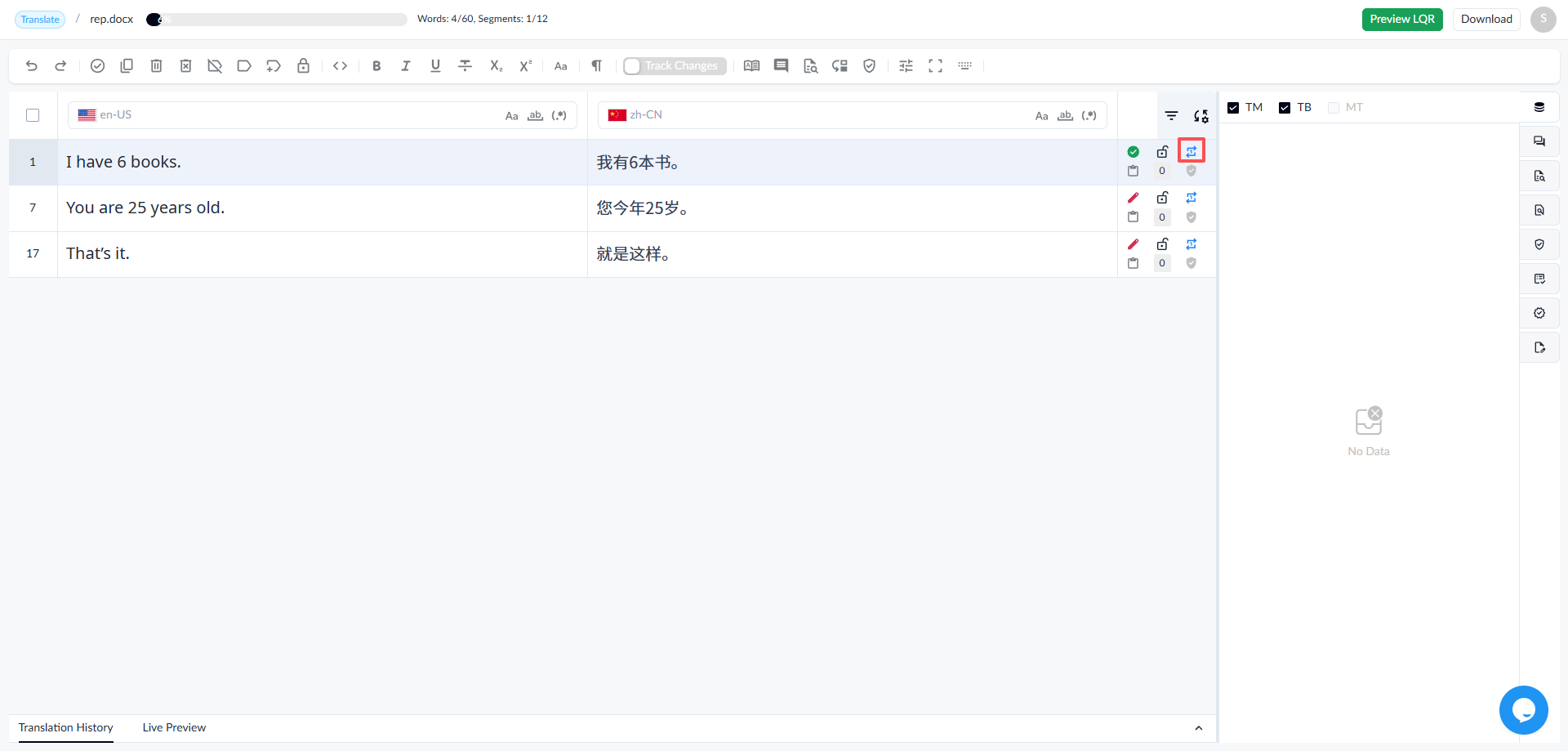1568x751 pixels.
Task: Open the user avatar S menu
Action: tap(1543, 20)
